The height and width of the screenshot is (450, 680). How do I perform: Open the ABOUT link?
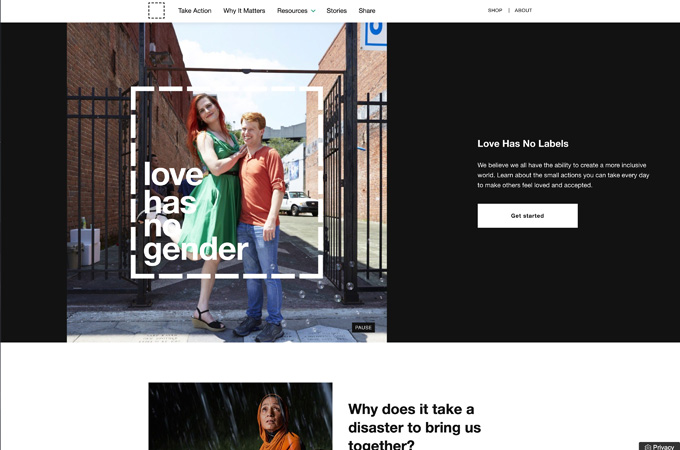pos(523,10)
